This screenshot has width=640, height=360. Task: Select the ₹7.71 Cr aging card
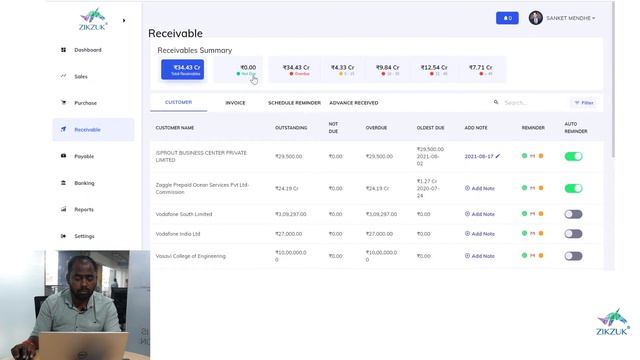click(480, 70)
